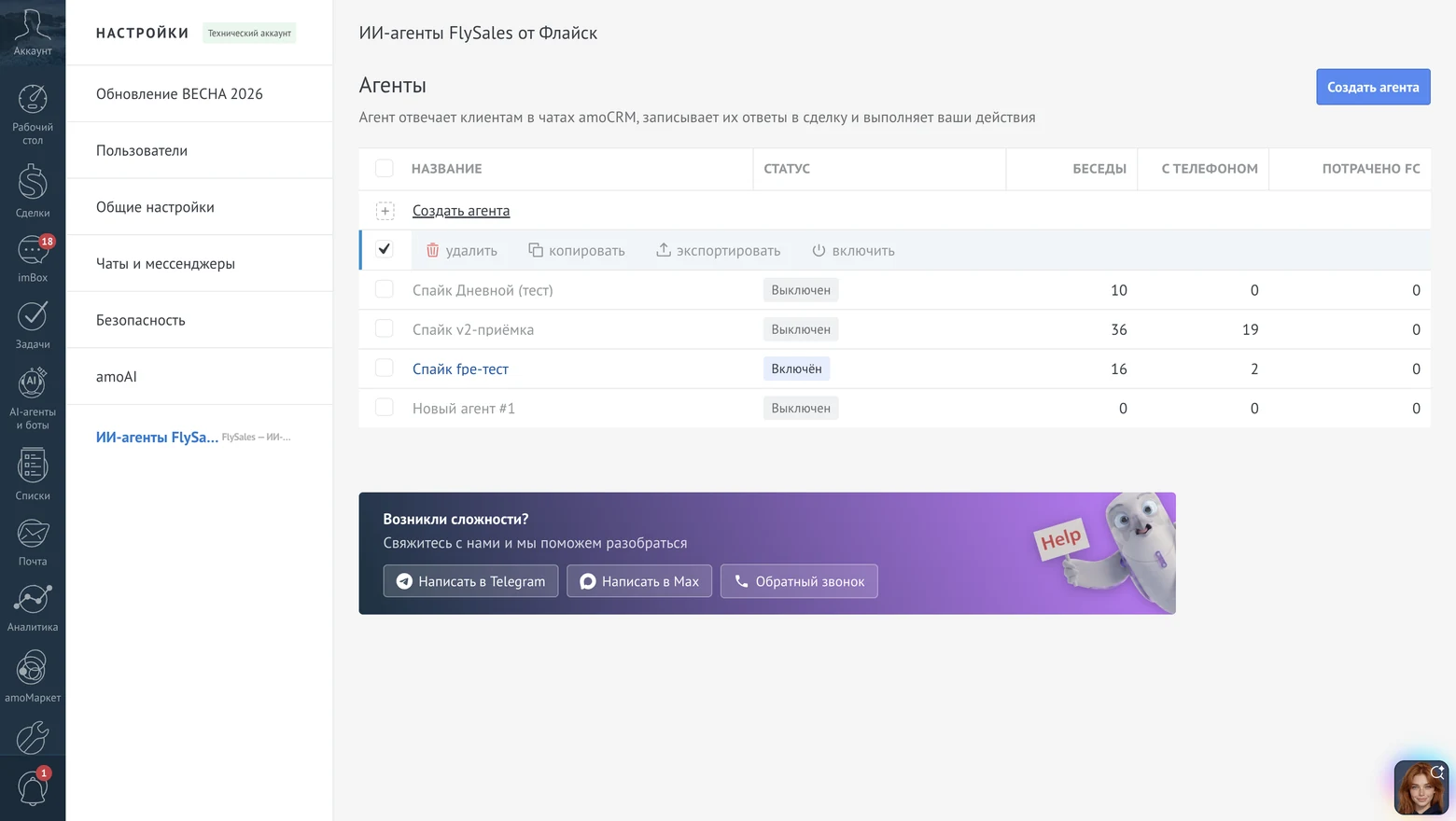Open the Спайк fpe-тест agent

(x=461, y=369)
